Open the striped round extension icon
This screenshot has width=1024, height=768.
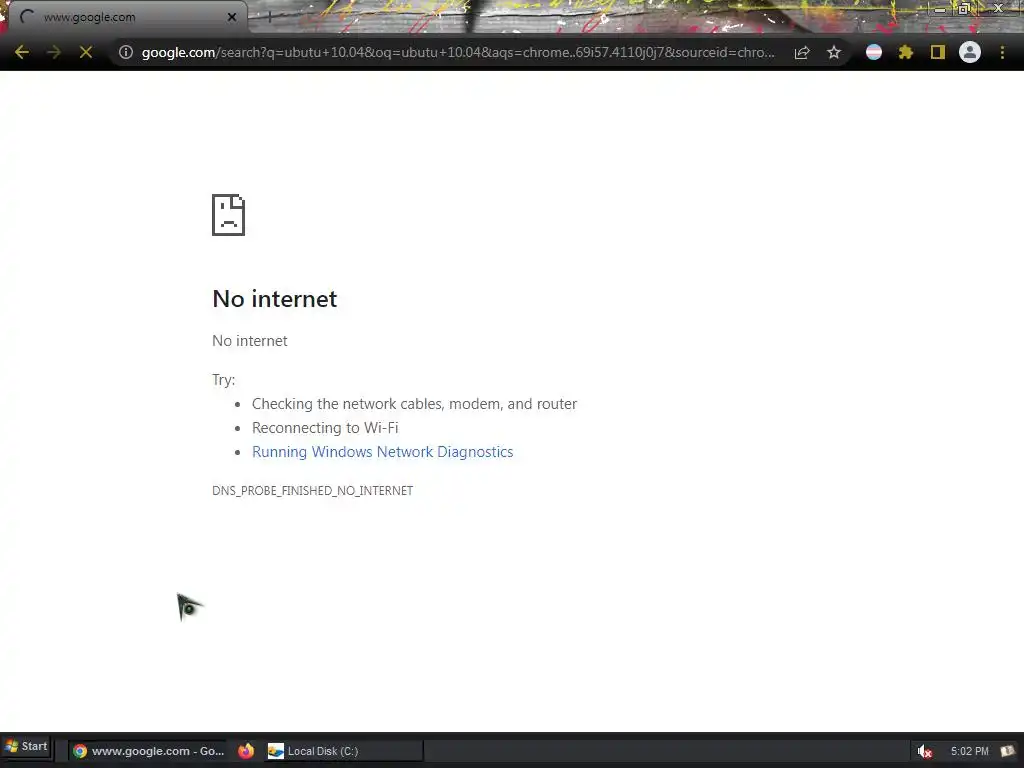click(874, 52)
